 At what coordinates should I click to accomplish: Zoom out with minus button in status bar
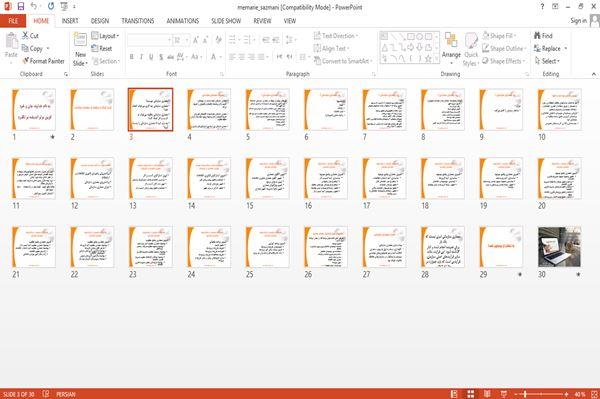516,394
